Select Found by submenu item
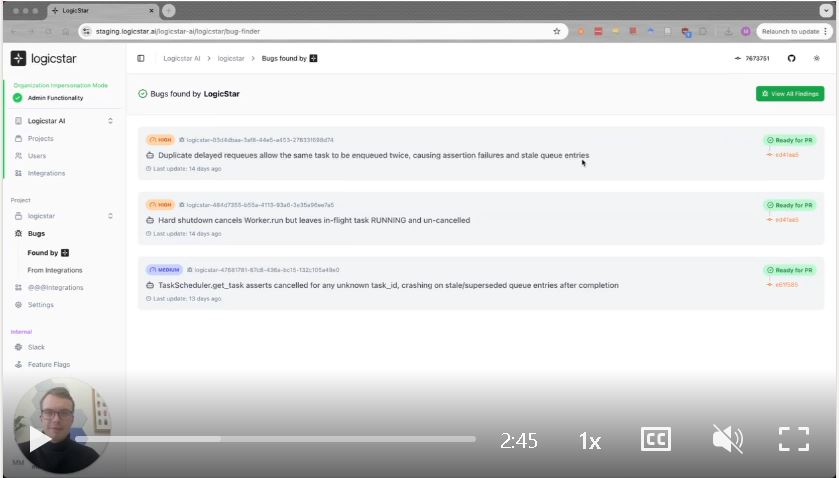839x478 pixels. (48, 253)
